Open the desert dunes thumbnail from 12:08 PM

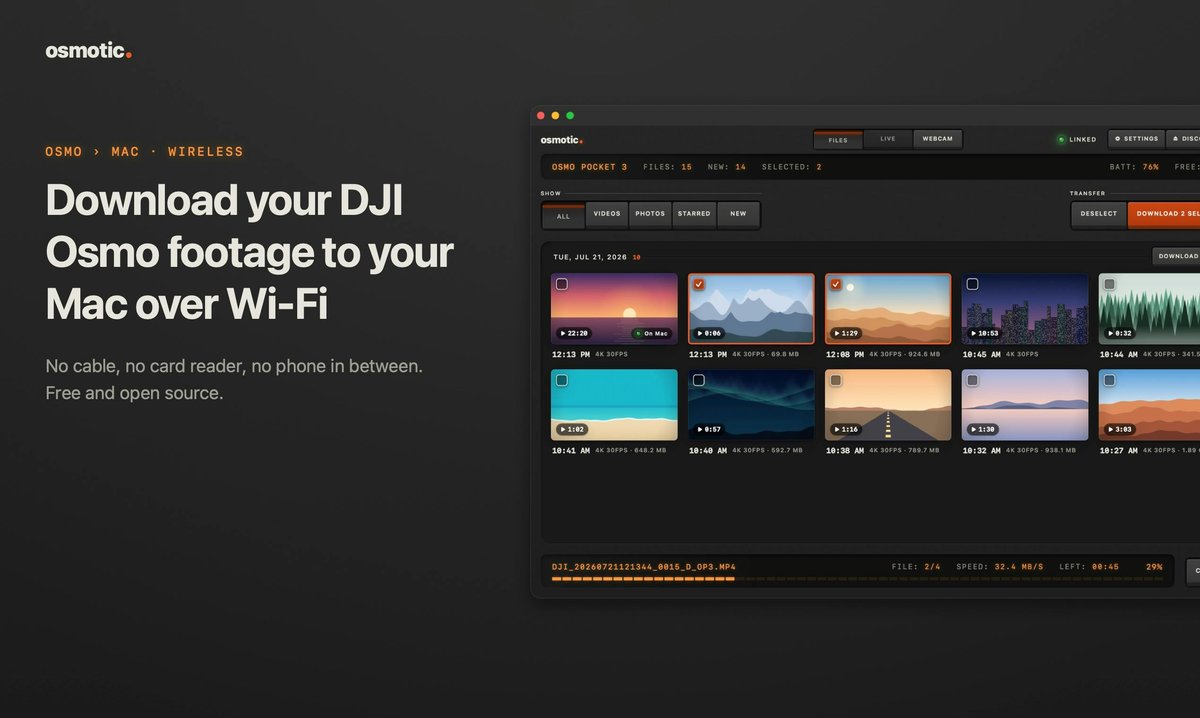[x=888, y=309]
